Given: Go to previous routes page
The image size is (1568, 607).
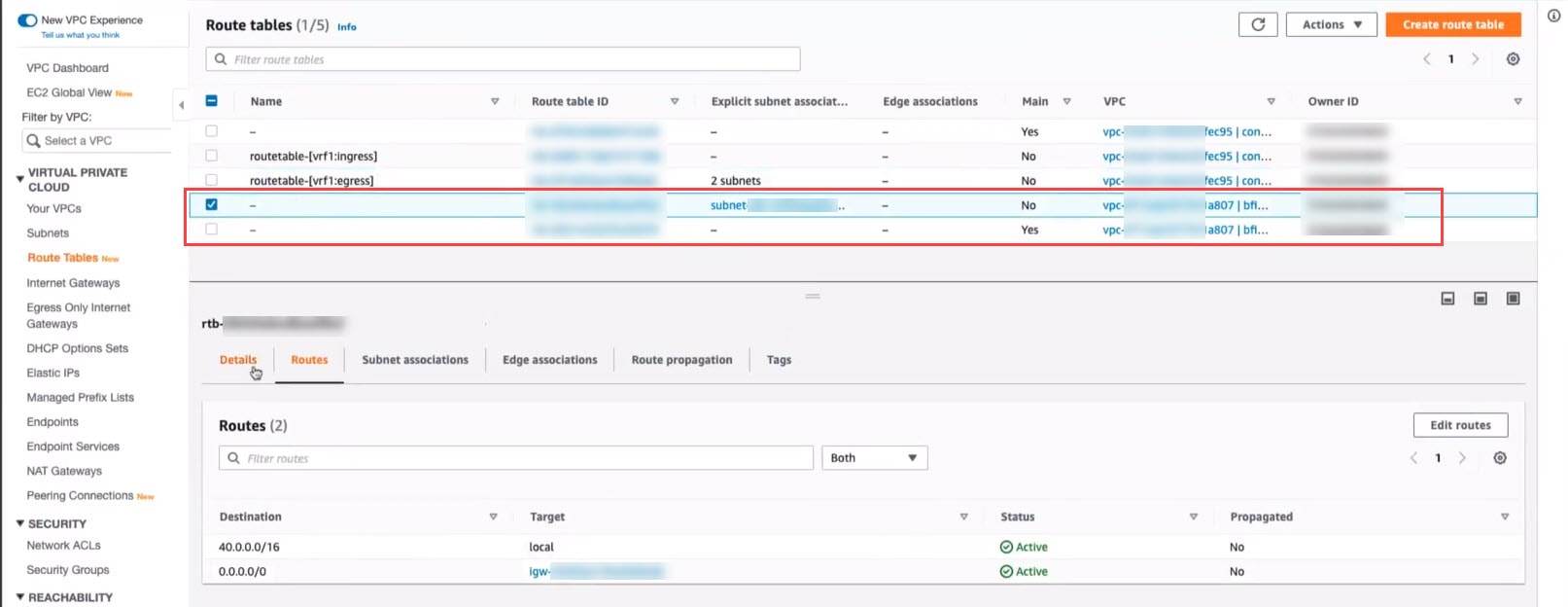Looking at the screenshot, I should pos(1414,458).
